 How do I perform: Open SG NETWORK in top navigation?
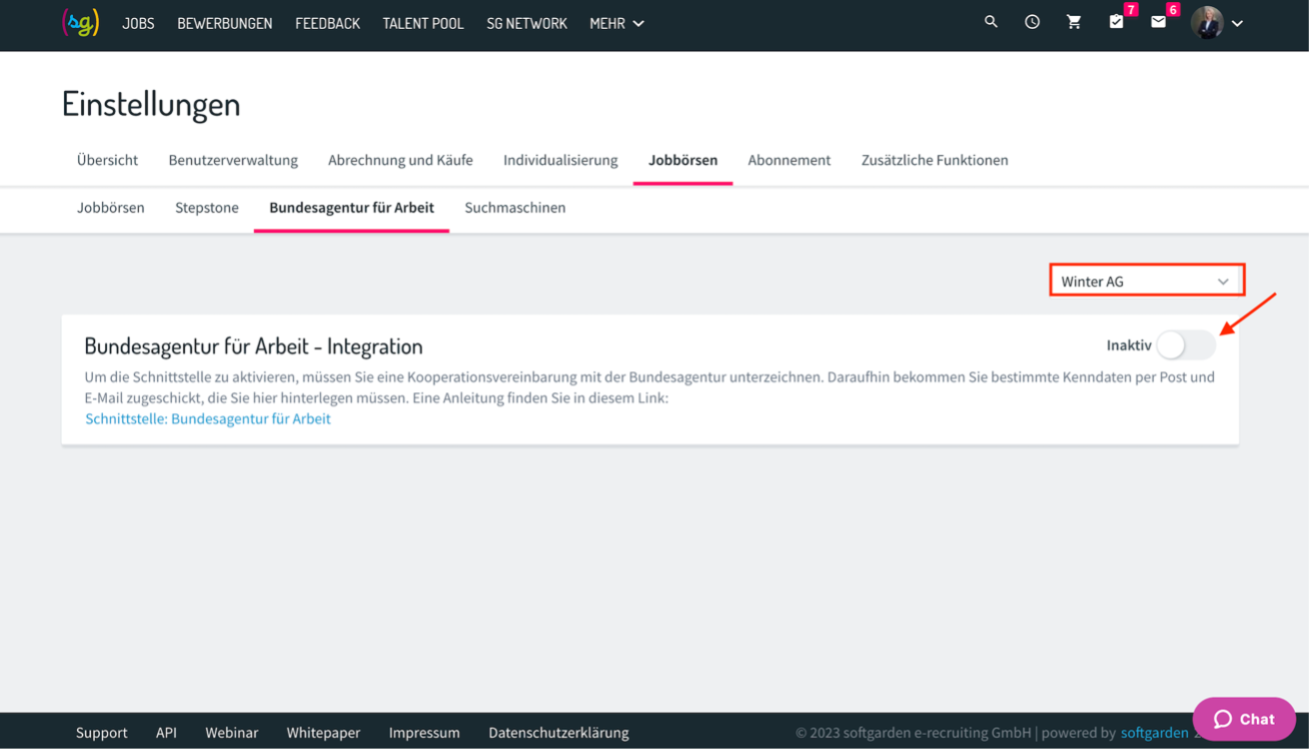(x=529, y=23)
